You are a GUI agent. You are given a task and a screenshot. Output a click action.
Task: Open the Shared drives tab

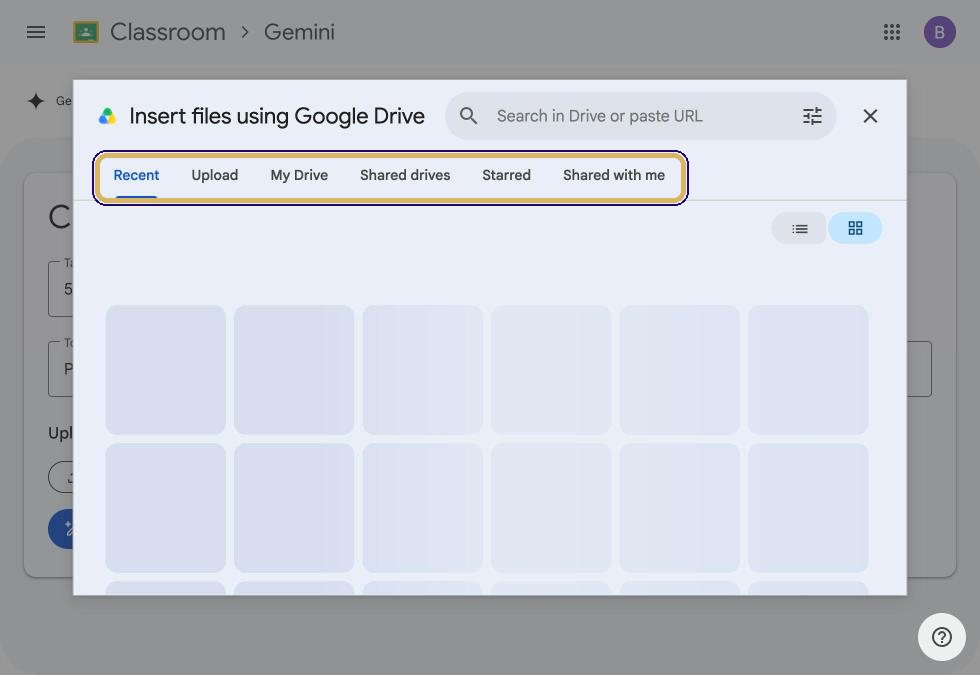point(405,176)
